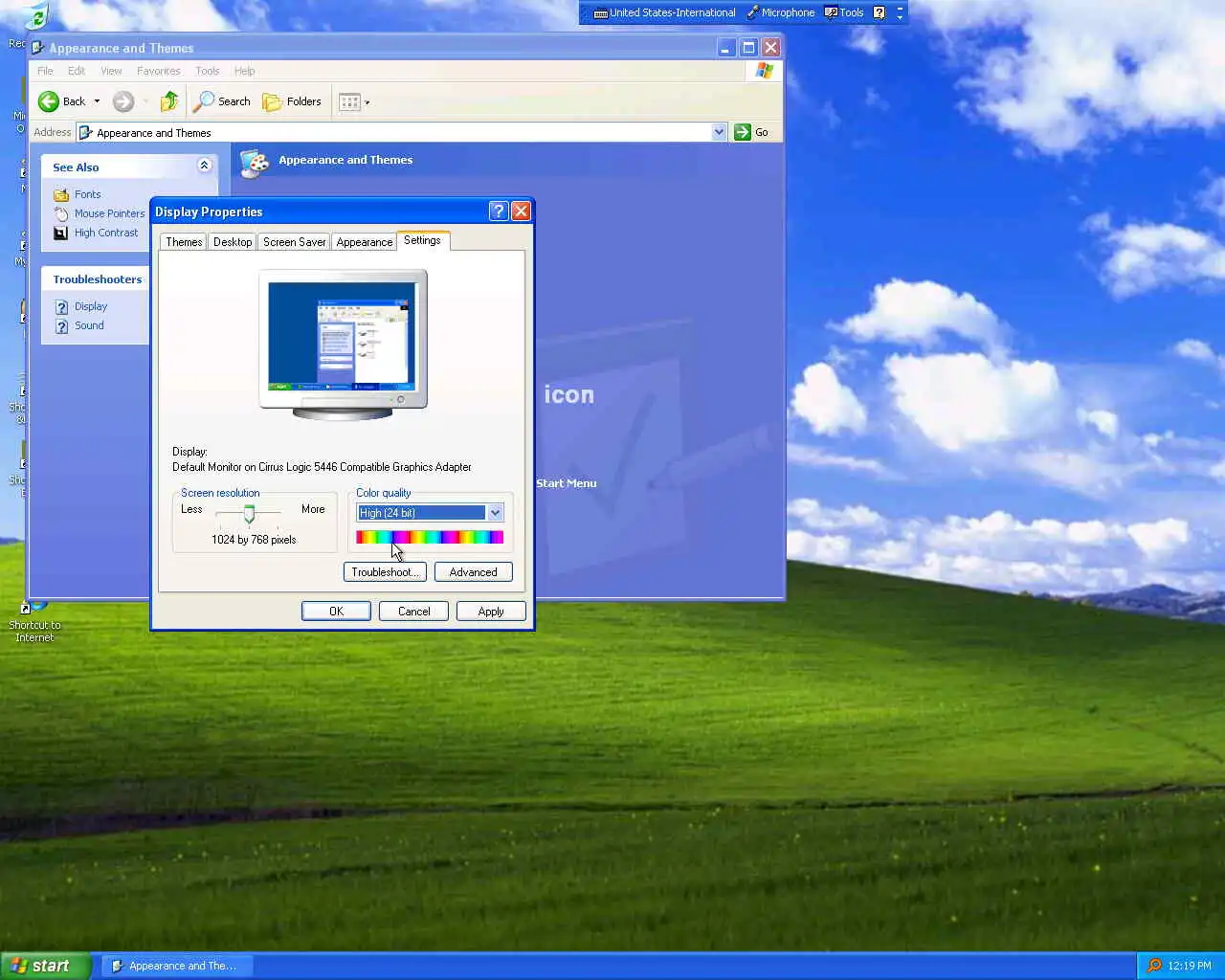1225x980 pixels.
Task: Click the green Back arrow icon
Action: click(49, 101)
